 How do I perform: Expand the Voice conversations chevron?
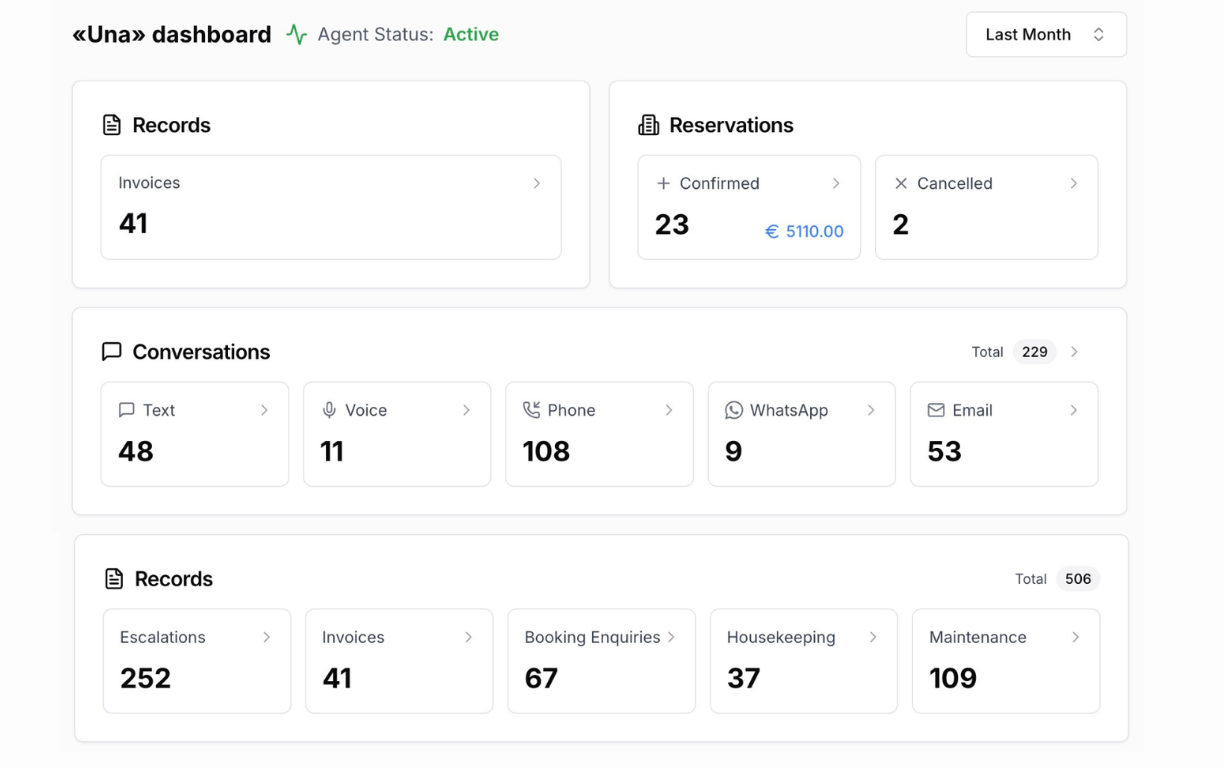(467, 410)
